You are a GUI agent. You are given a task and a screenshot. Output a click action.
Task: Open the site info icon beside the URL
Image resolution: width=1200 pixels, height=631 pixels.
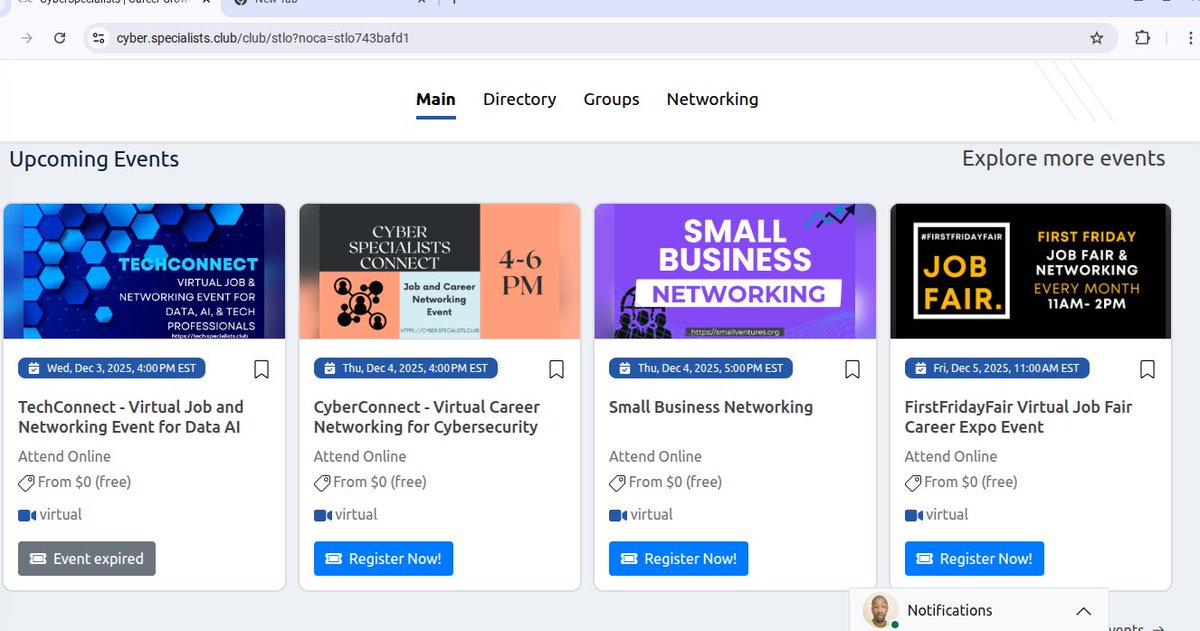coord(97,38)
